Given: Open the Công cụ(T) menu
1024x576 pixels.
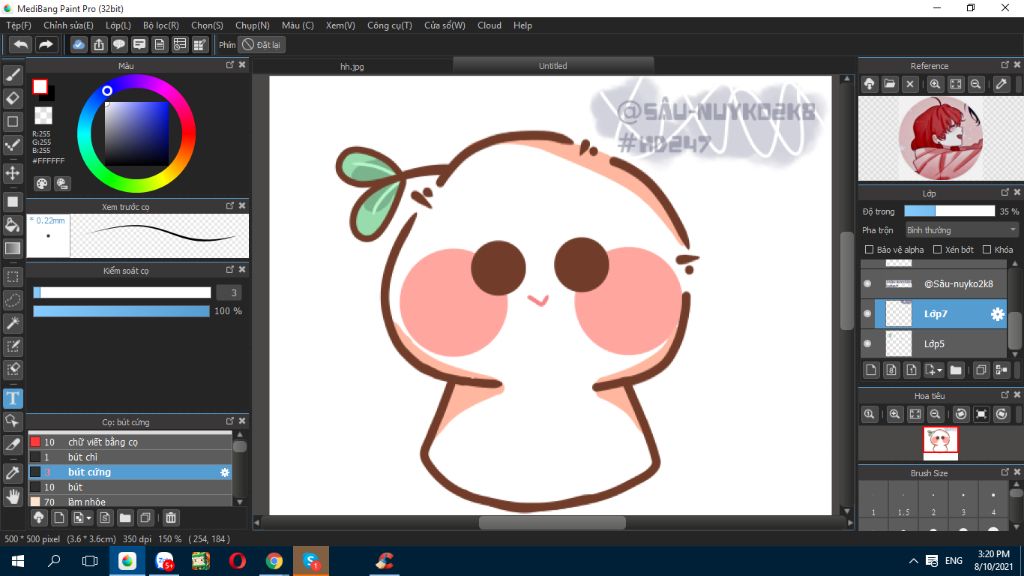Looking at the screenshot, I should (390, 25).
